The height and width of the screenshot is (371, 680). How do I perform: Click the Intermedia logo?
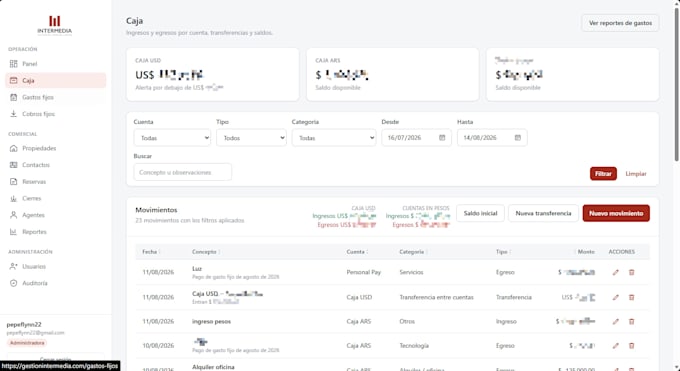coord(55,26)
